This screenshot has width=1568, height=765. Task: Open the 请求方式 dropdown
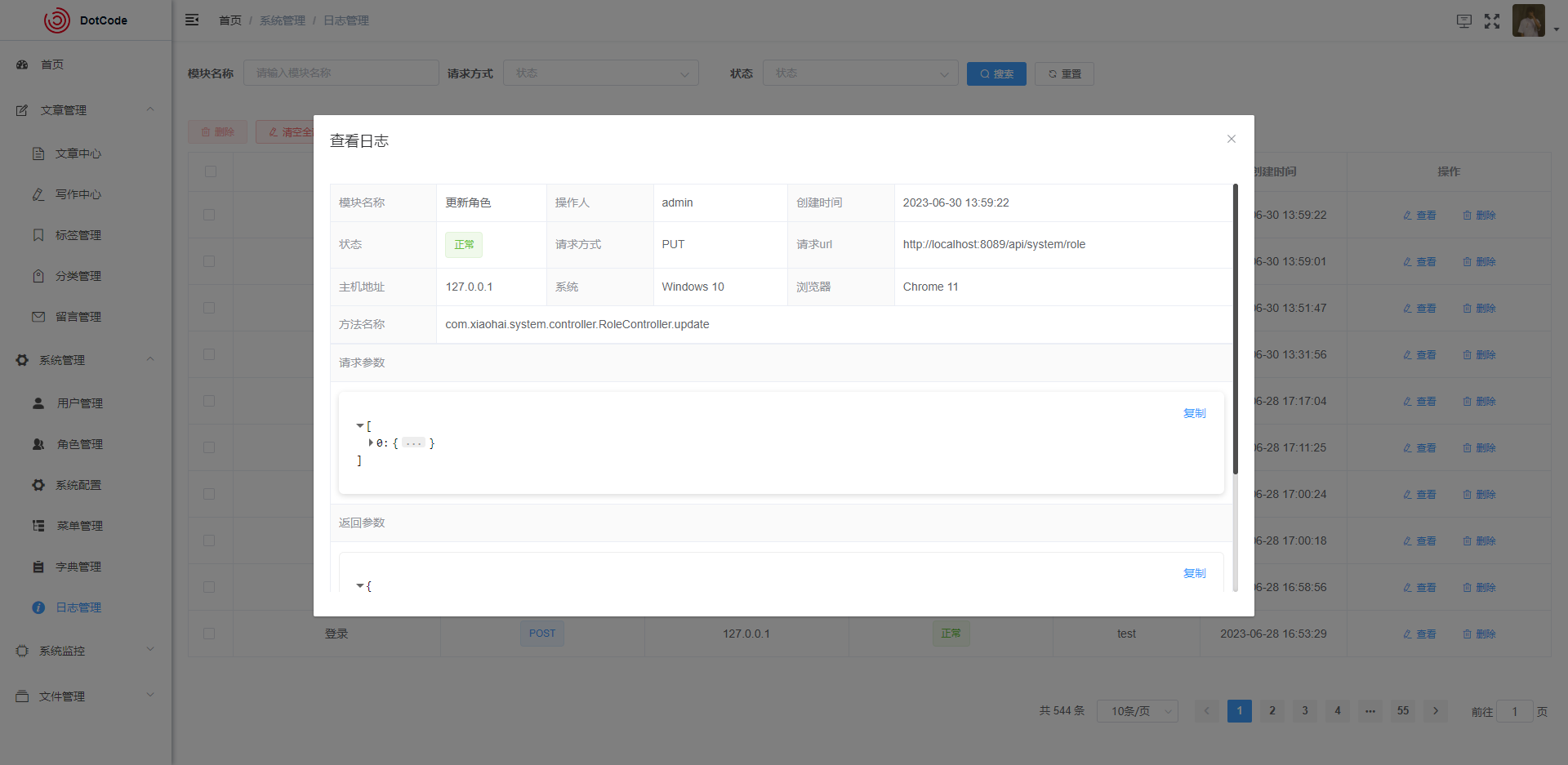[x=601, y=73]
